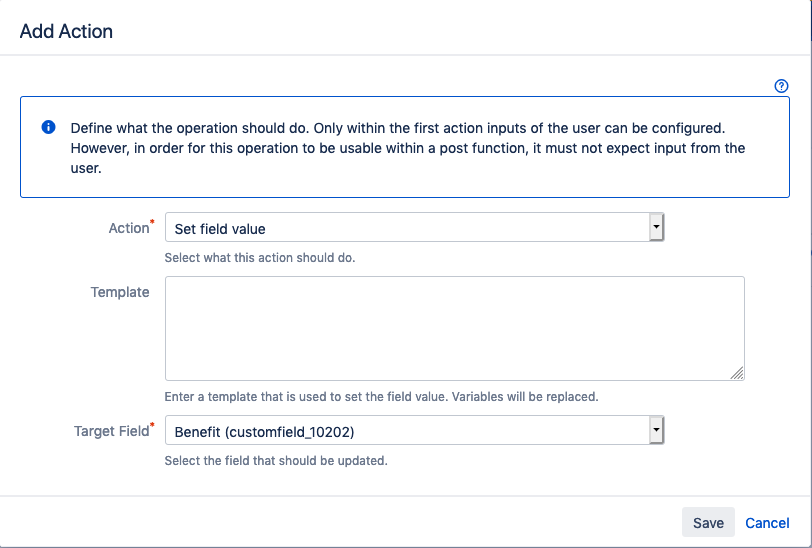Click the hint 'Select the field that should be updated'
Image resolution: width=812 pixels, height=548 pixels.
[x=275, y=461]
